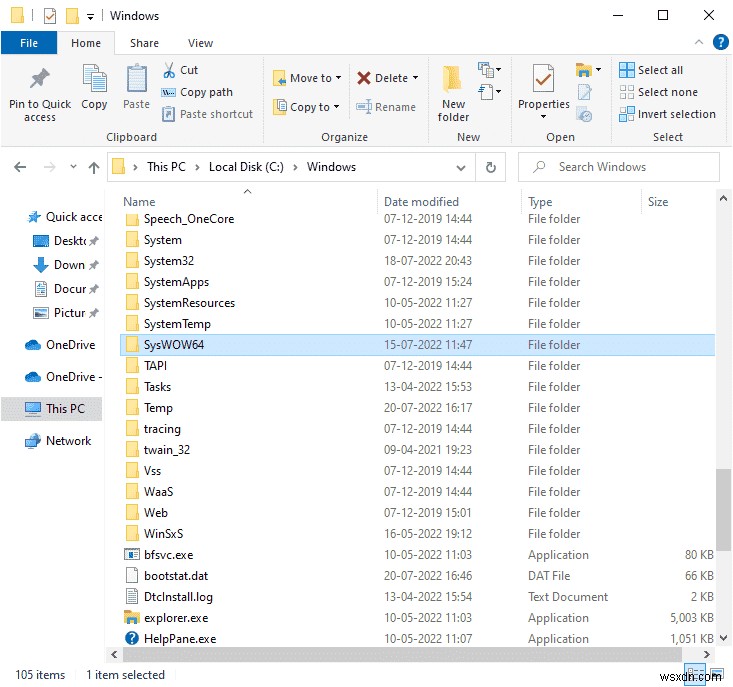Click the Edit icon in Open group
This screenshot has height=687, width=733.
click(x=584, y=92)
